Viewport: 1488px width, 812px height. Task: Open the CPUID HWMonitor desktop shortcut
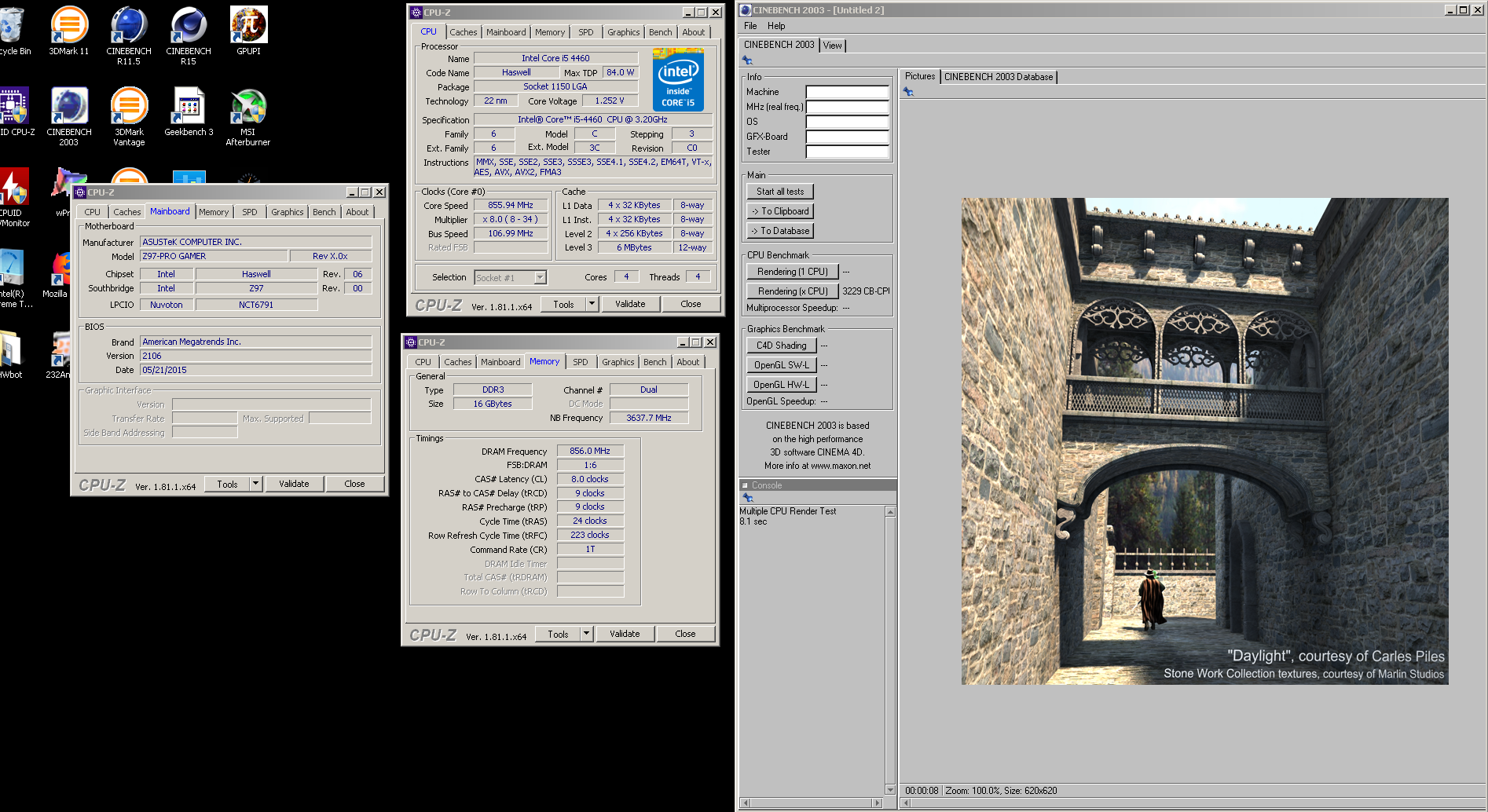(14, 197)
